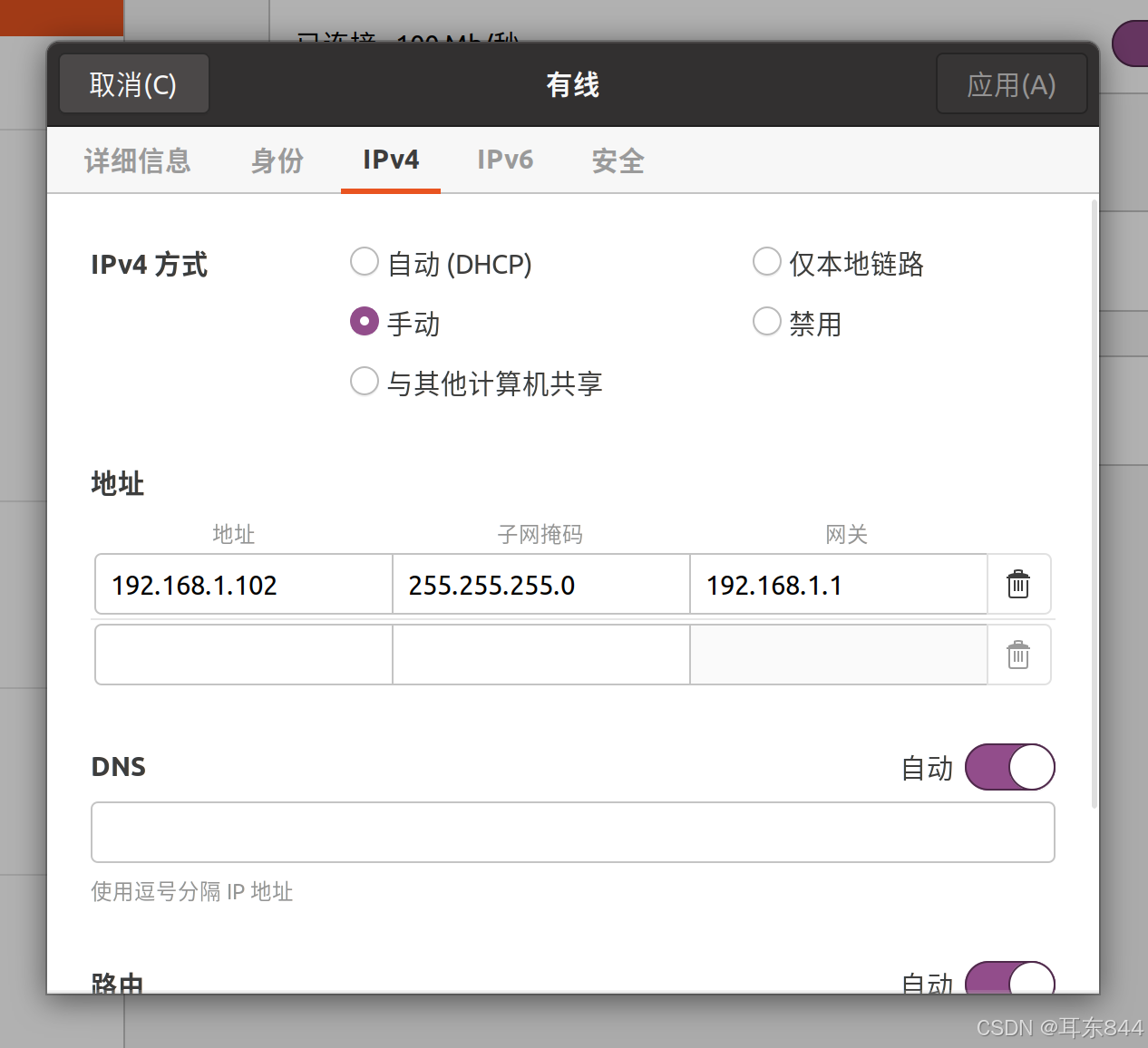The height and width of the screenshot is (1048, 1148).
Task: Click the 网关 column header
Action: pos(847,535)
